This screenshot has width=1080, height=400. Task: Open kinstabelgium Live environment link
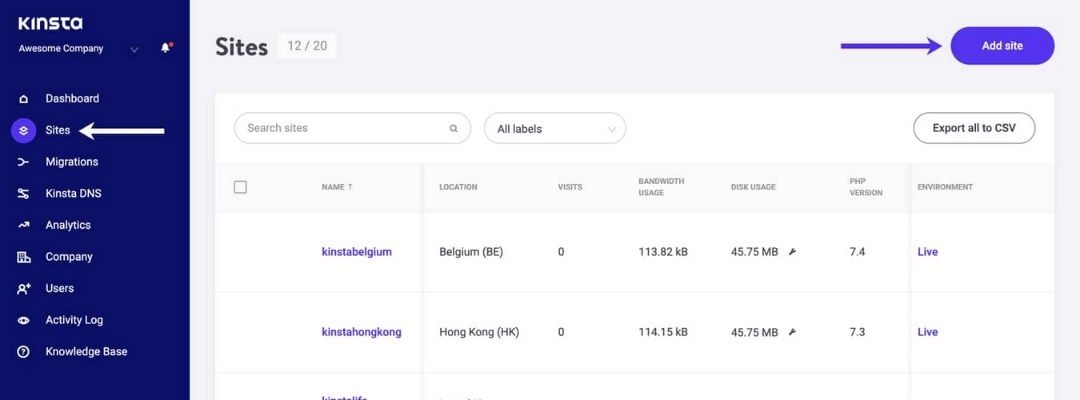[928, 252]
